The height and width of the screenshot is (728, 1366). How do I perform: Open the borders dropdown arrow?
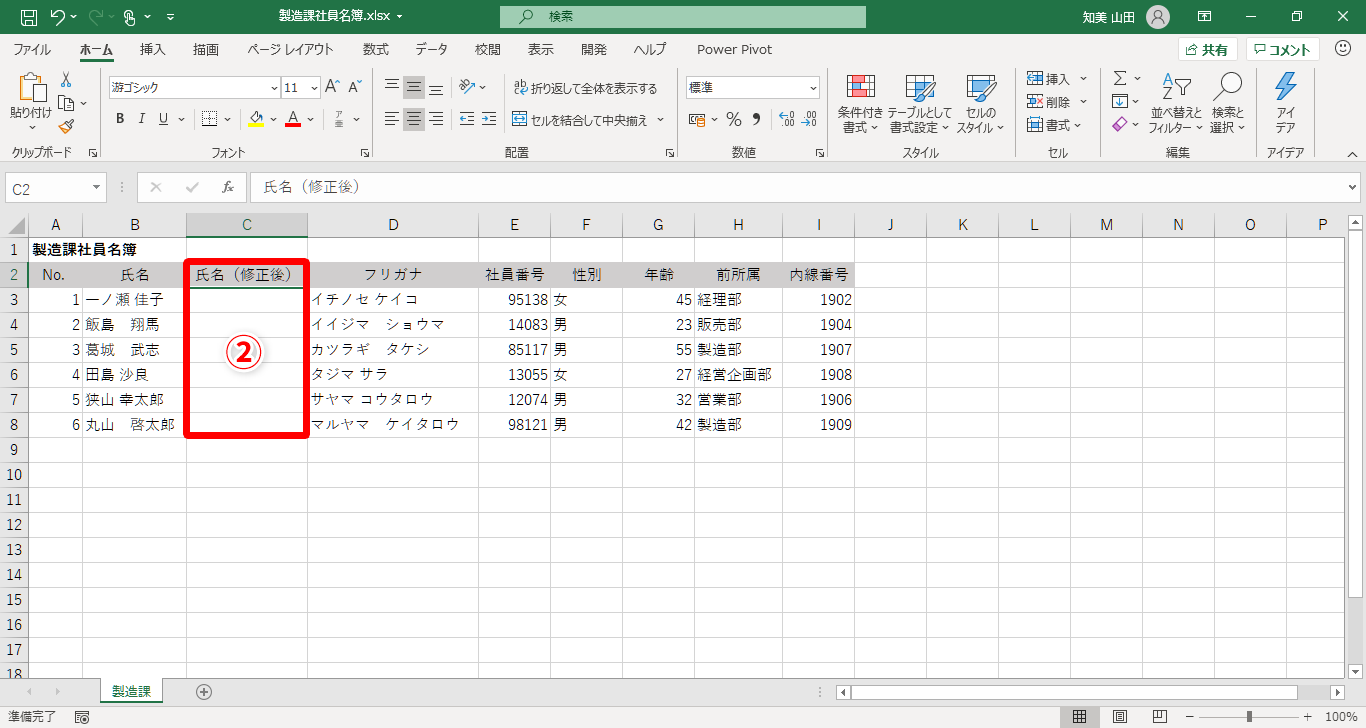pos(227,119)
